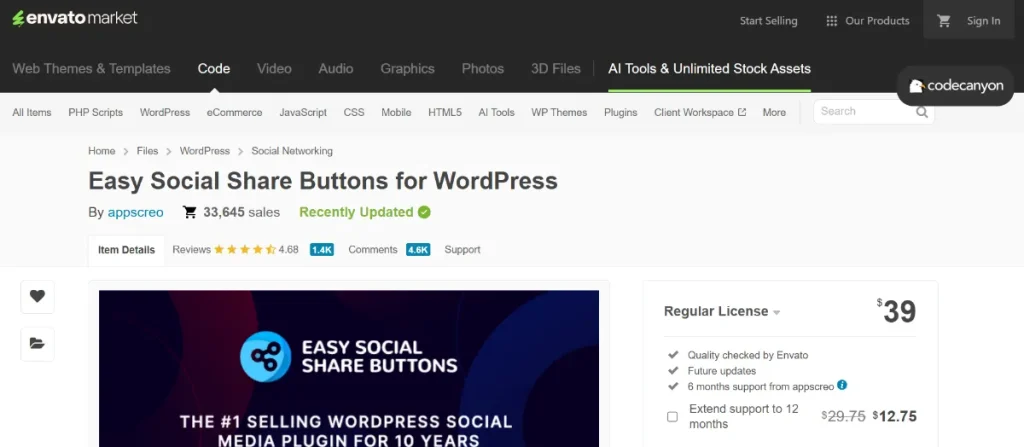Go to WordPress breadcrumb

(x=205, y=151)
